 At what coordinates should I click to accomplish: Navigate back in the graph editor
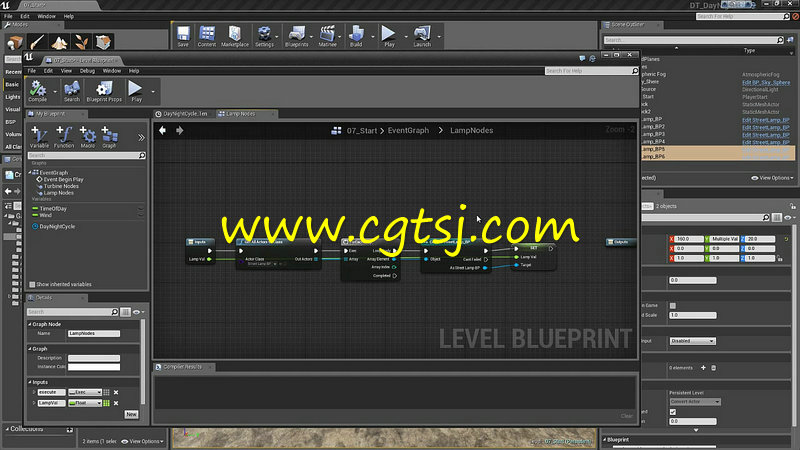pos(162,131)
